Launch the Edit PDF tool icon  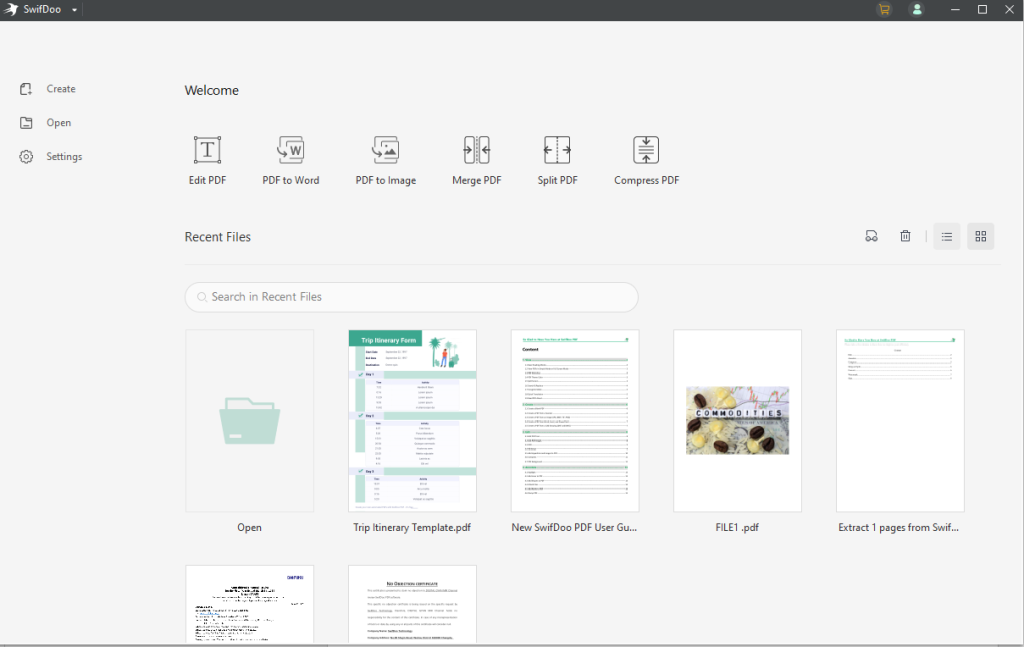pos(207,150)
